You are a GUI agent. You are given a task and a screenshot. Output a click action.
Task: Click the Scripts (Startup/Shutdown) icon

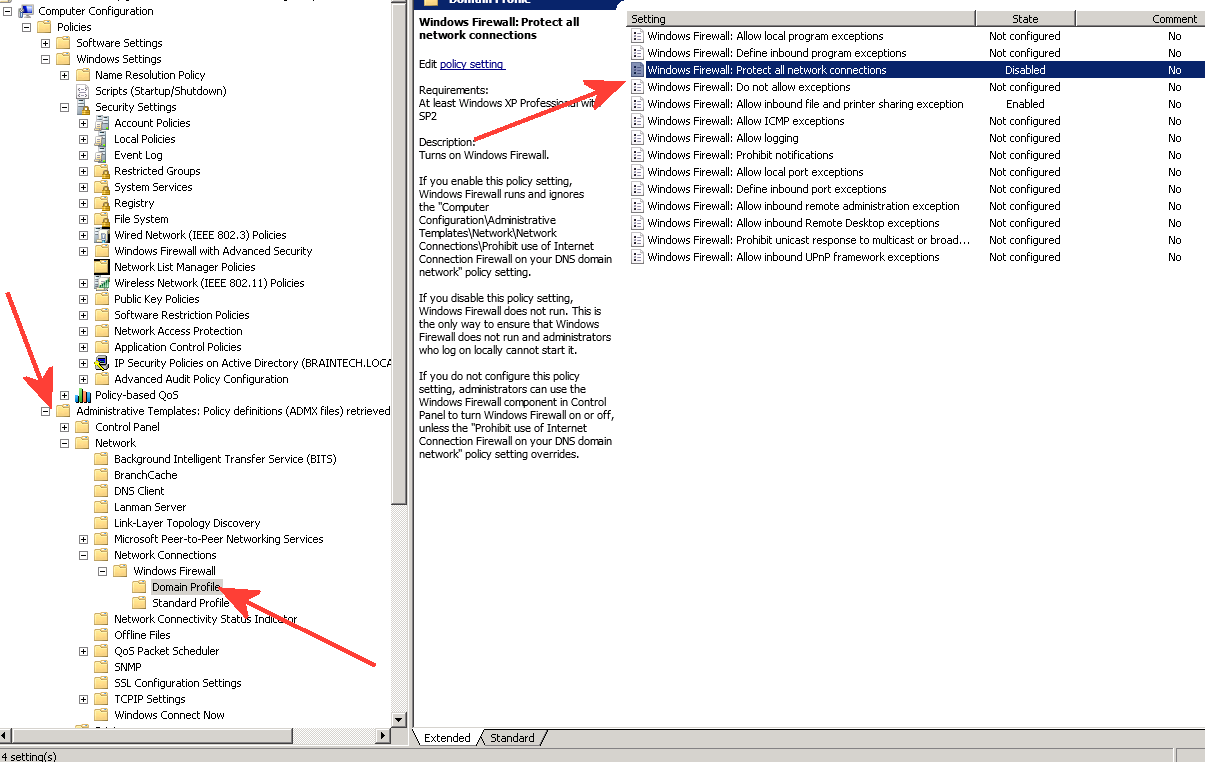pyautogui.click(x=82, y=91)
